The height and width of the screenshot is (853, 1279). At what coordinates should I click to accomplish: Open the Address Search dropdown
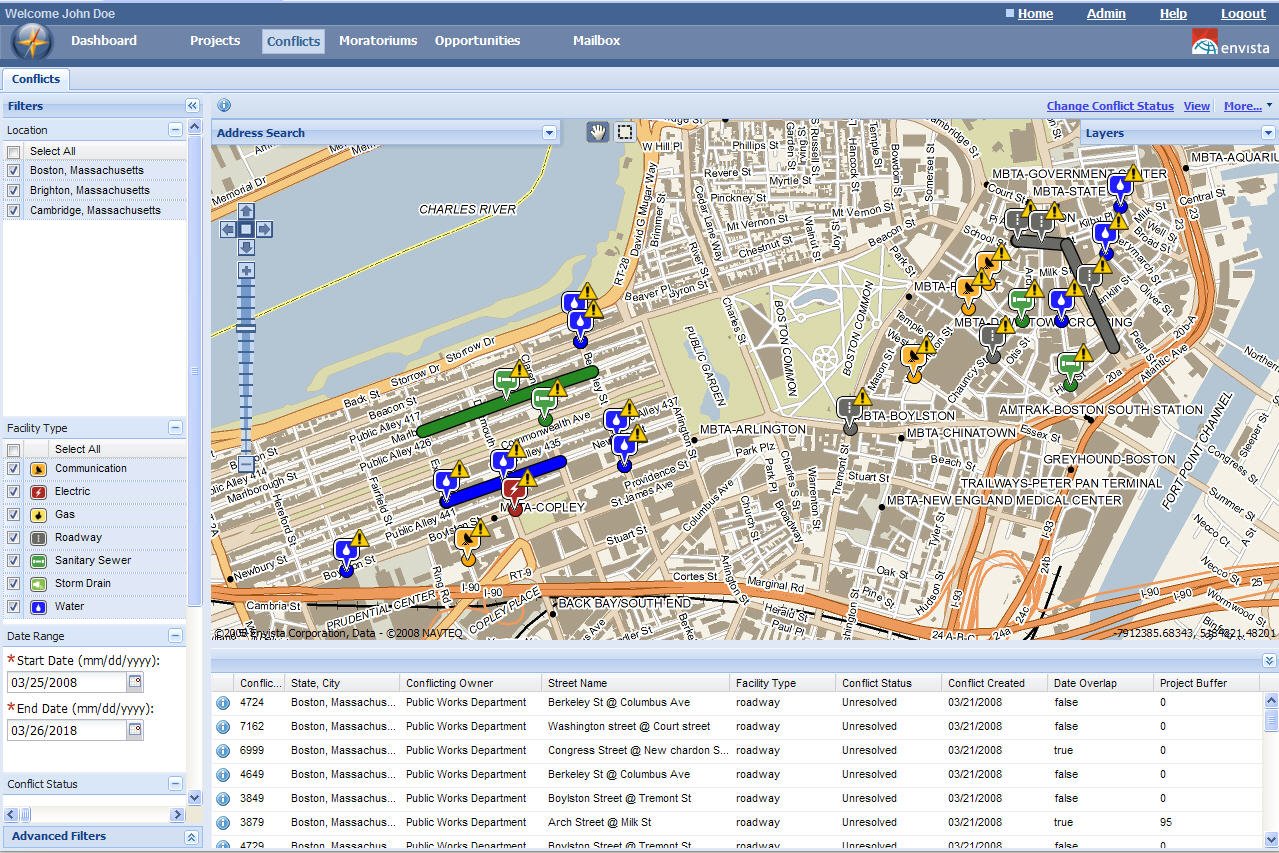549,133
